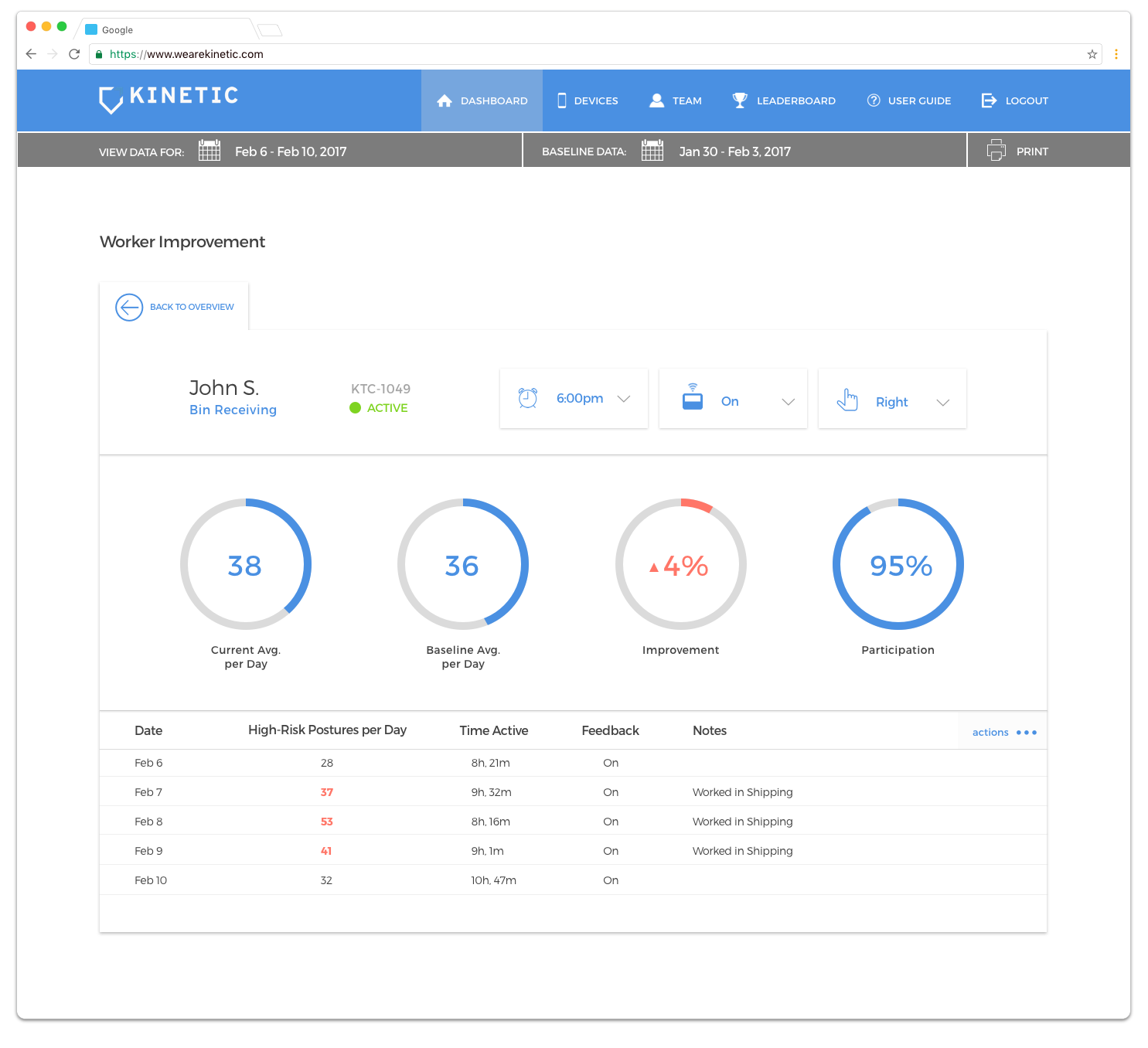Screen dimensions: 1148x1048
Task: Click the High-Risk Postures per Day header
Action: 327,730
